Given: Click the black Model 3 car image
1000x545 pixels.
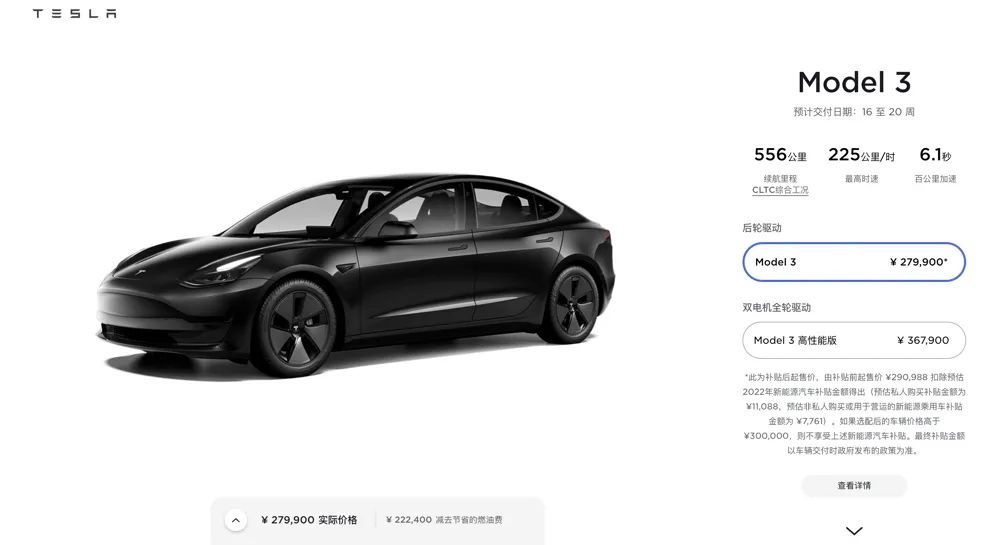Looking at the screenshot, I should pyautogui.click(x=355, y=274).
